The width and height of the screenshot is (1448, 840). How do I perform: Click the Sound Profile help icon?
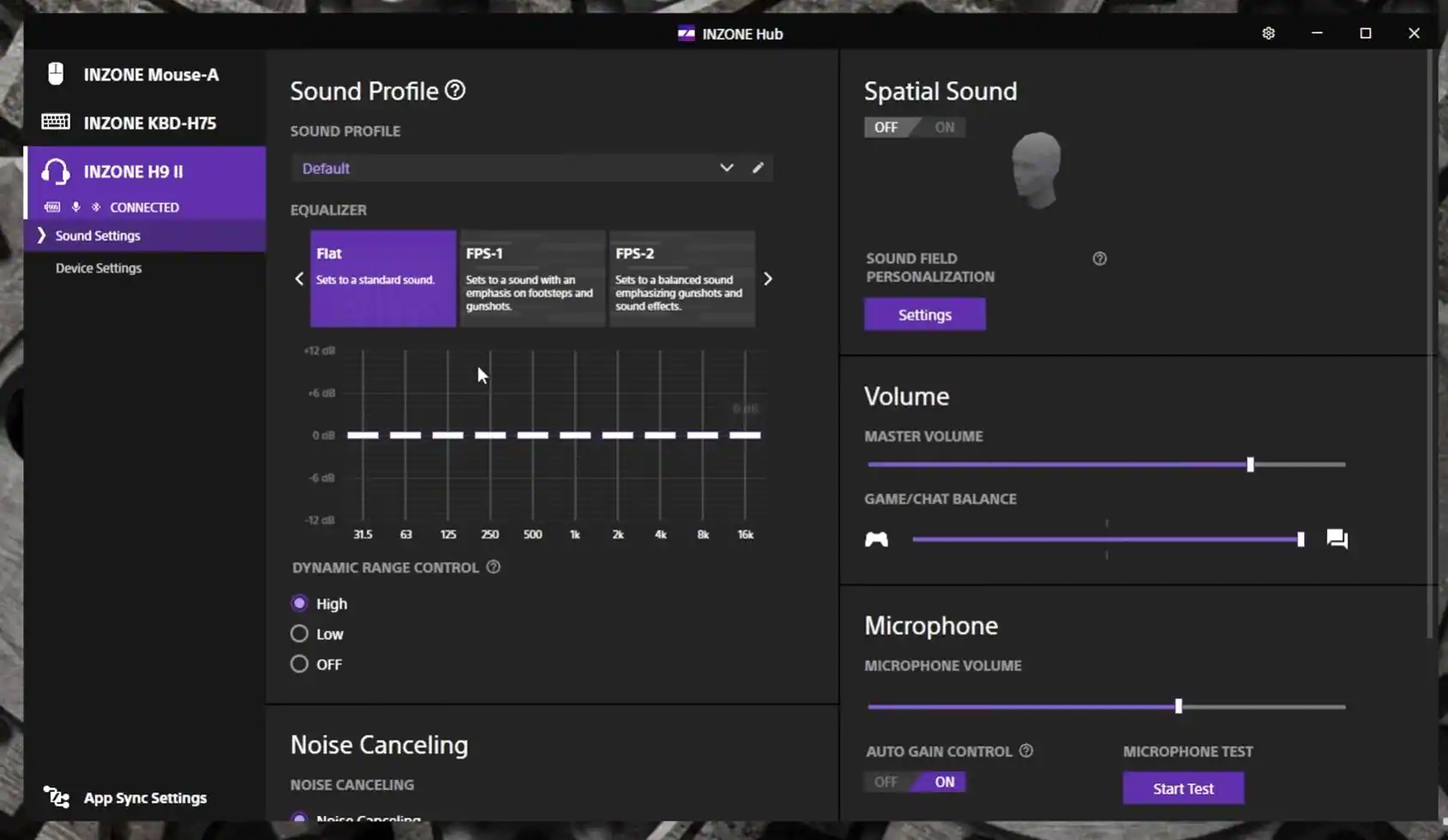[x=455, y=90]
